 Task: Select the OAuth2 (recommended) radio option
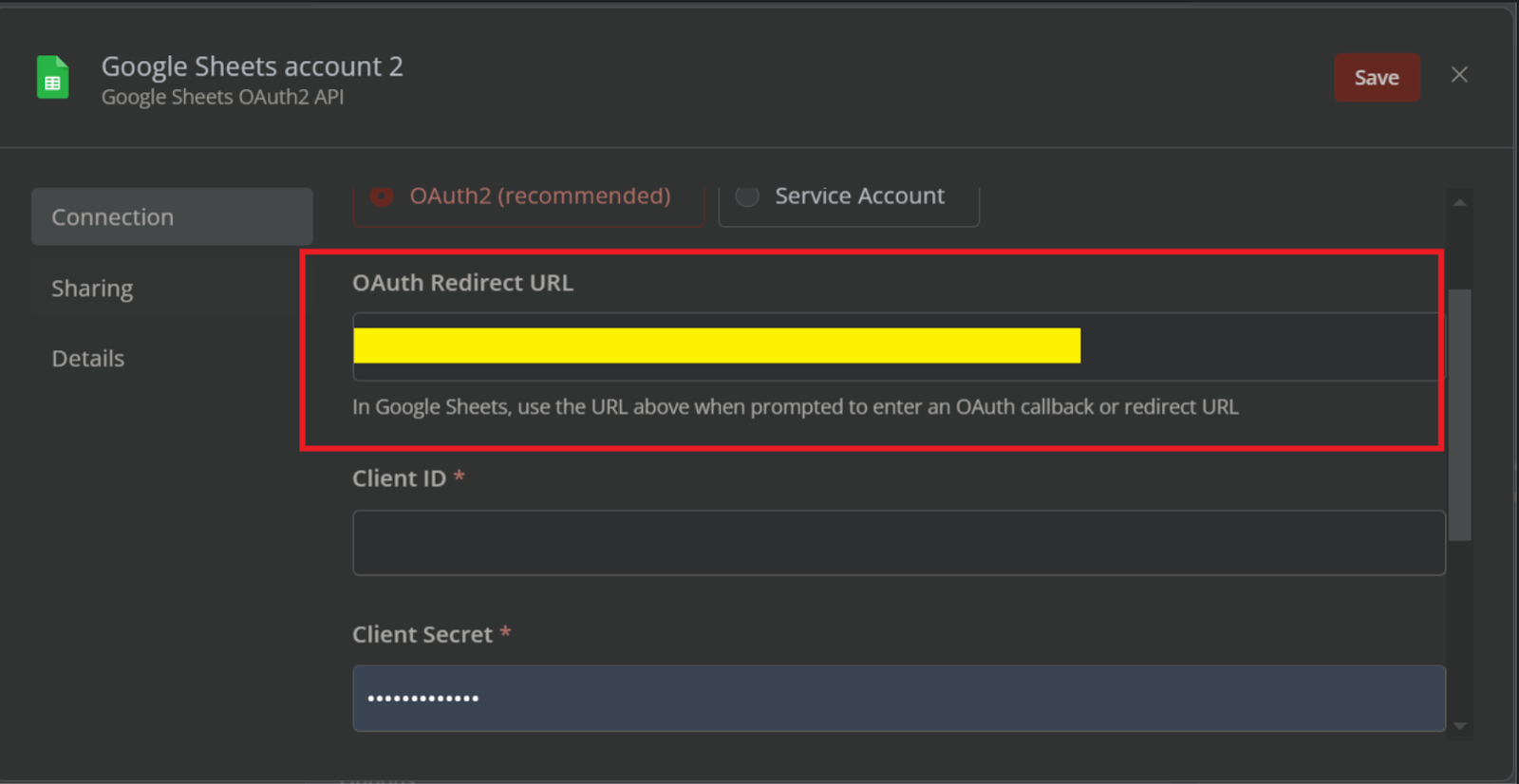tap(529, 196)
